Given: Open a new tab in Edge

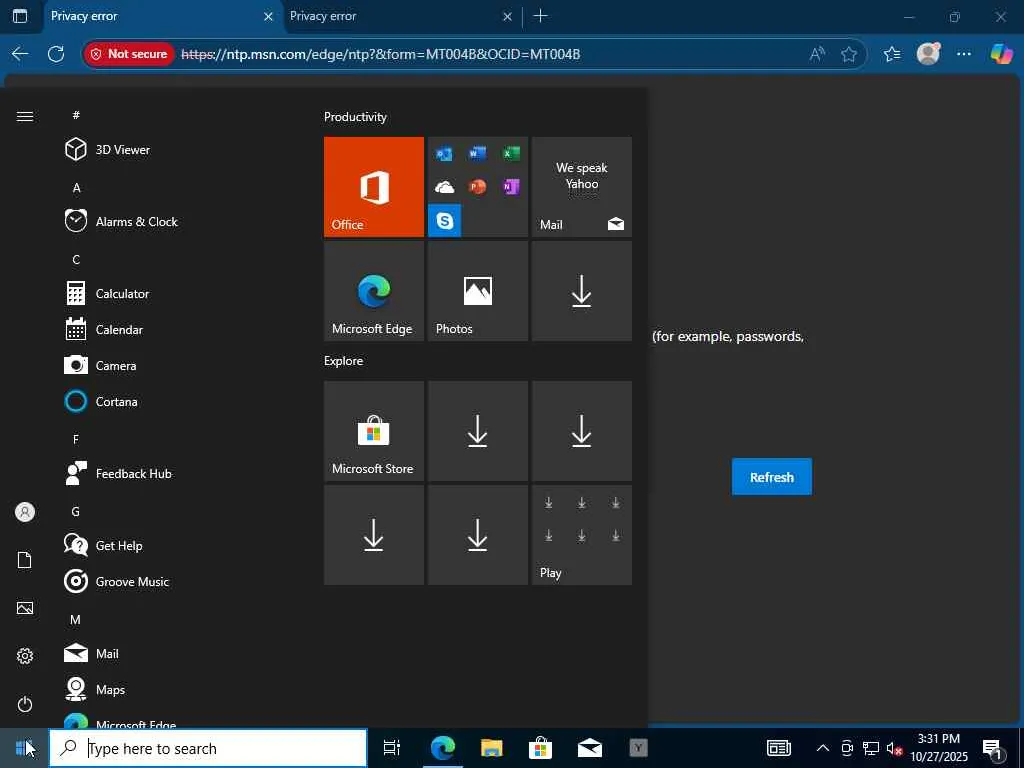Looking at the screenshot, I should point(540,16).
